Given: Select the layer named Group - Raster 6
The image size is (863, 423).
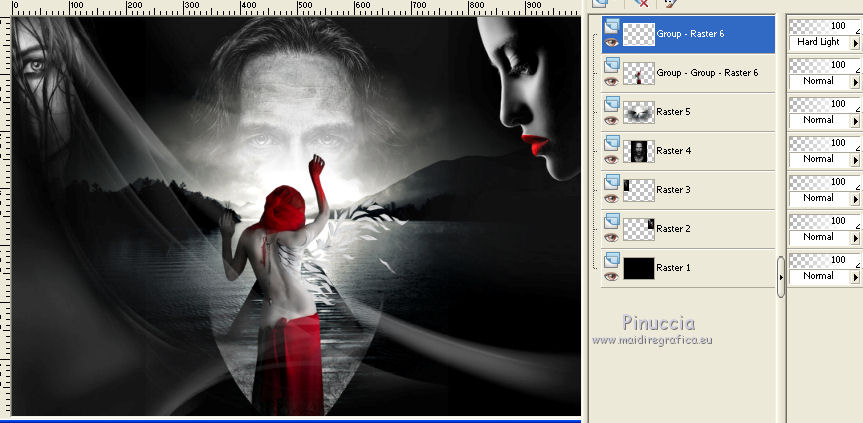Looking at the screenshot, I should pos(690,34).
